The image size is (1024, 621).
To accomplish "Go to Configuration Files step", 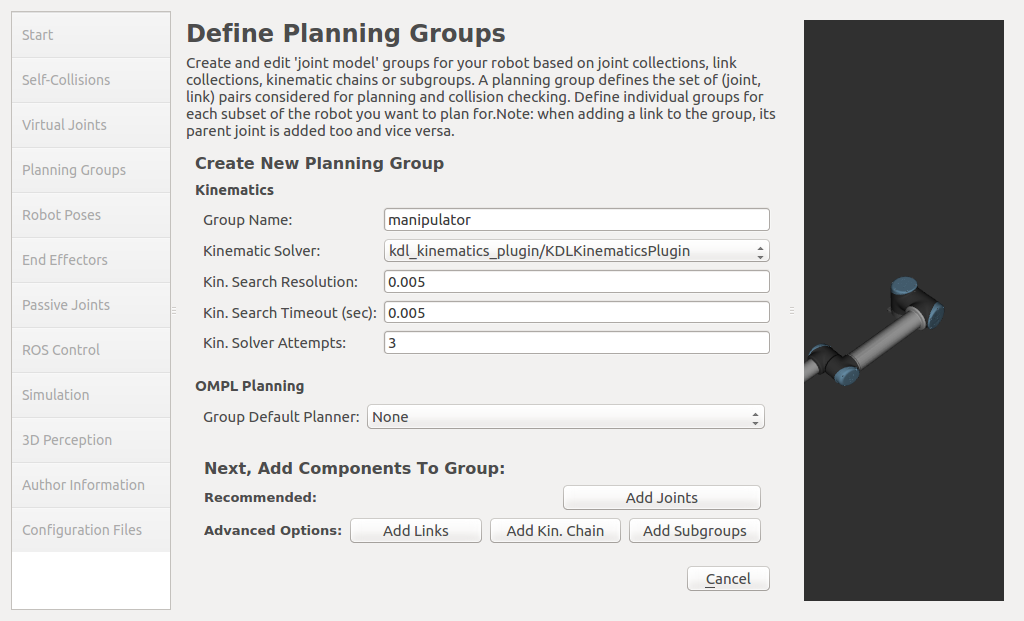I will 91,530.
